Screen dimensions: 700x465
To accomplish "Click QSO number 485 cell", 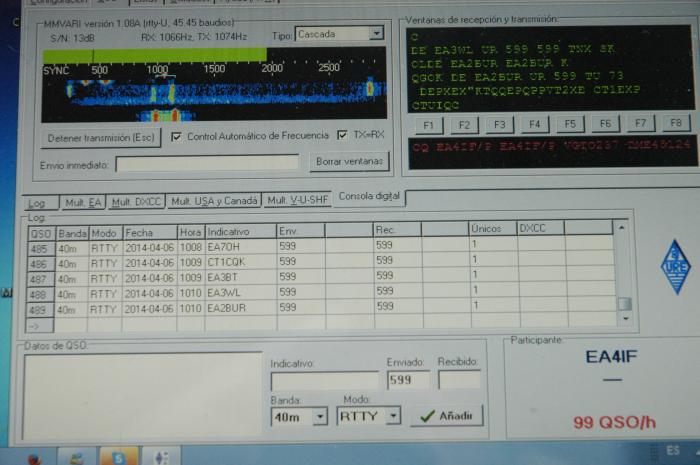I will click(x=41, y=249).
